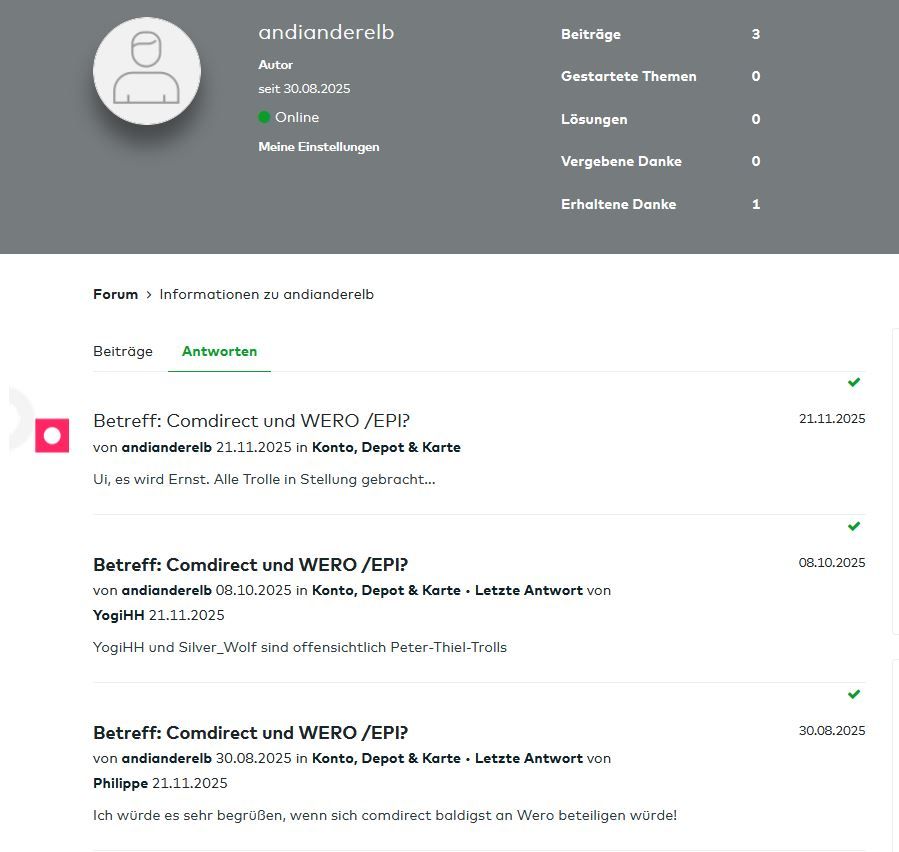This screenshot has height=852, width=899.
Task: Click the Beiträge count in profile stats
Action: click(756, 34)
